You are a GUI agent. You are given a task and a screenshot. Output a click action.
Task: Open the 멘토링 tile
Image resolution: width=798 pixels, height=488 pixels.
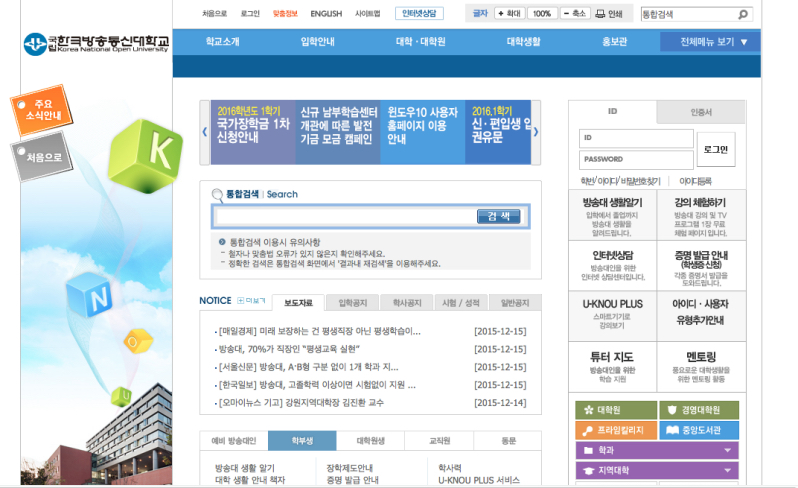pos(701,366)
